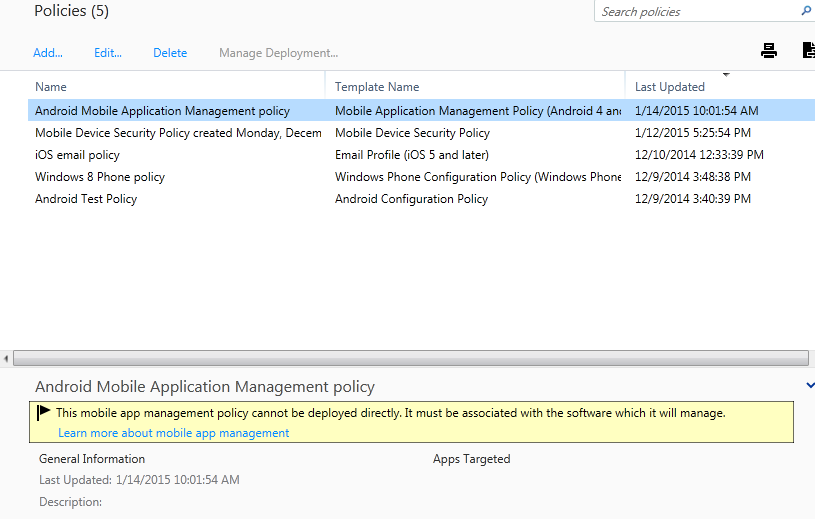The height and width of the screenshot is (519, 815).
Task: Click the search magnifier icon
Action: pos(806,11)
